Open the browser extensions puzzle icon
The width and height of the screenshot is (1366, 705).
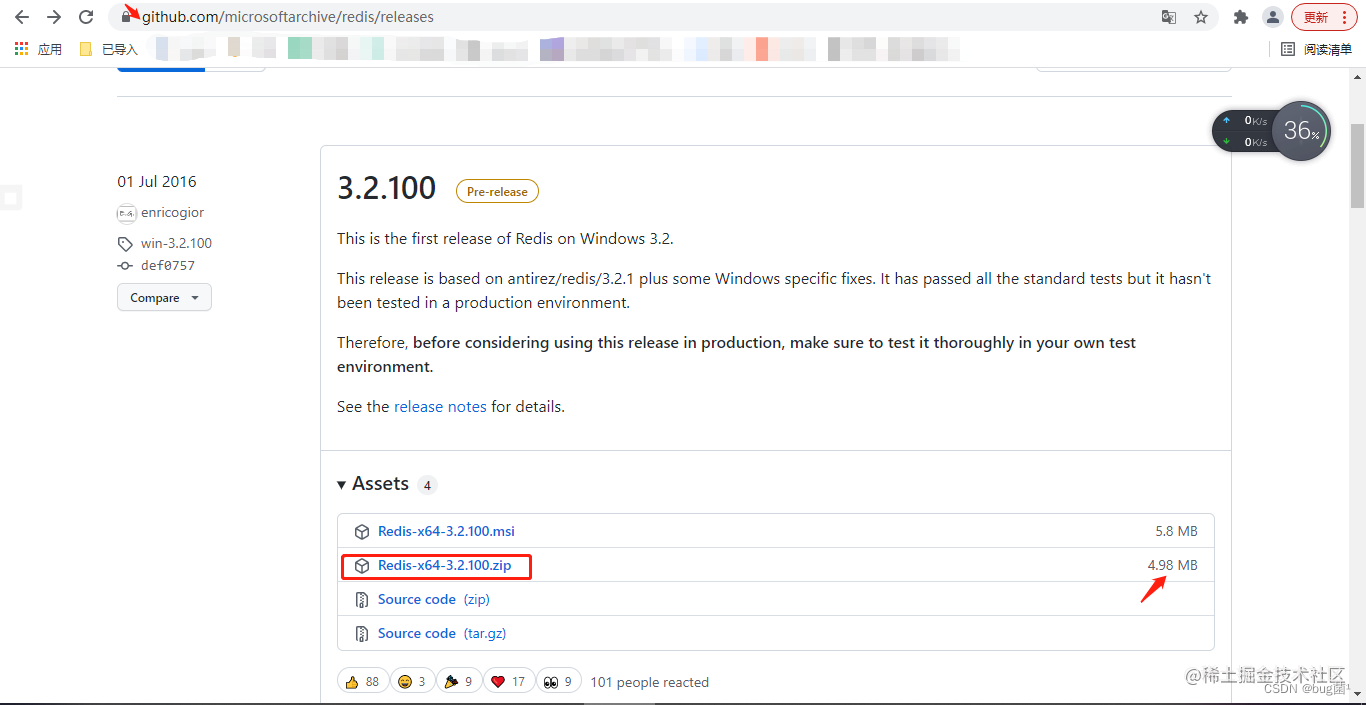click(1239, 17)
